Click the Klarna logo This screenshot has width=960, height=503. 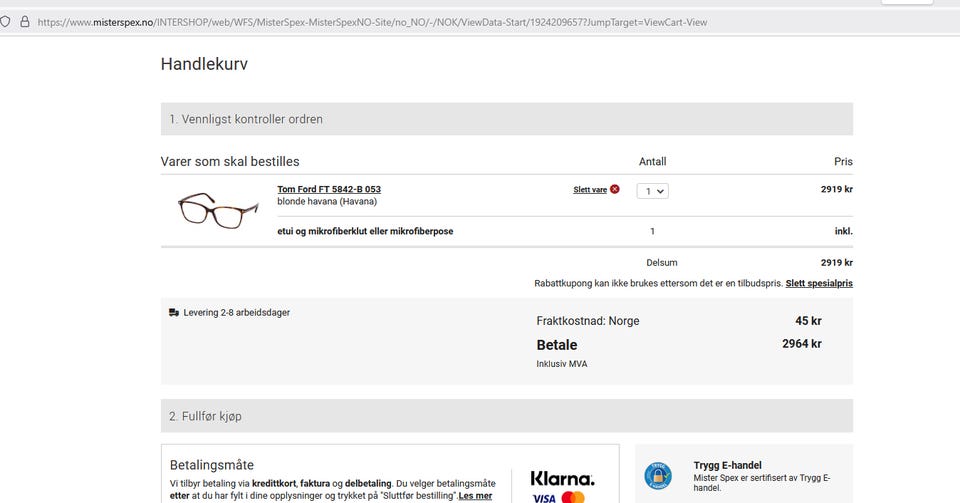pyautogui.click(x=562, y=479)
